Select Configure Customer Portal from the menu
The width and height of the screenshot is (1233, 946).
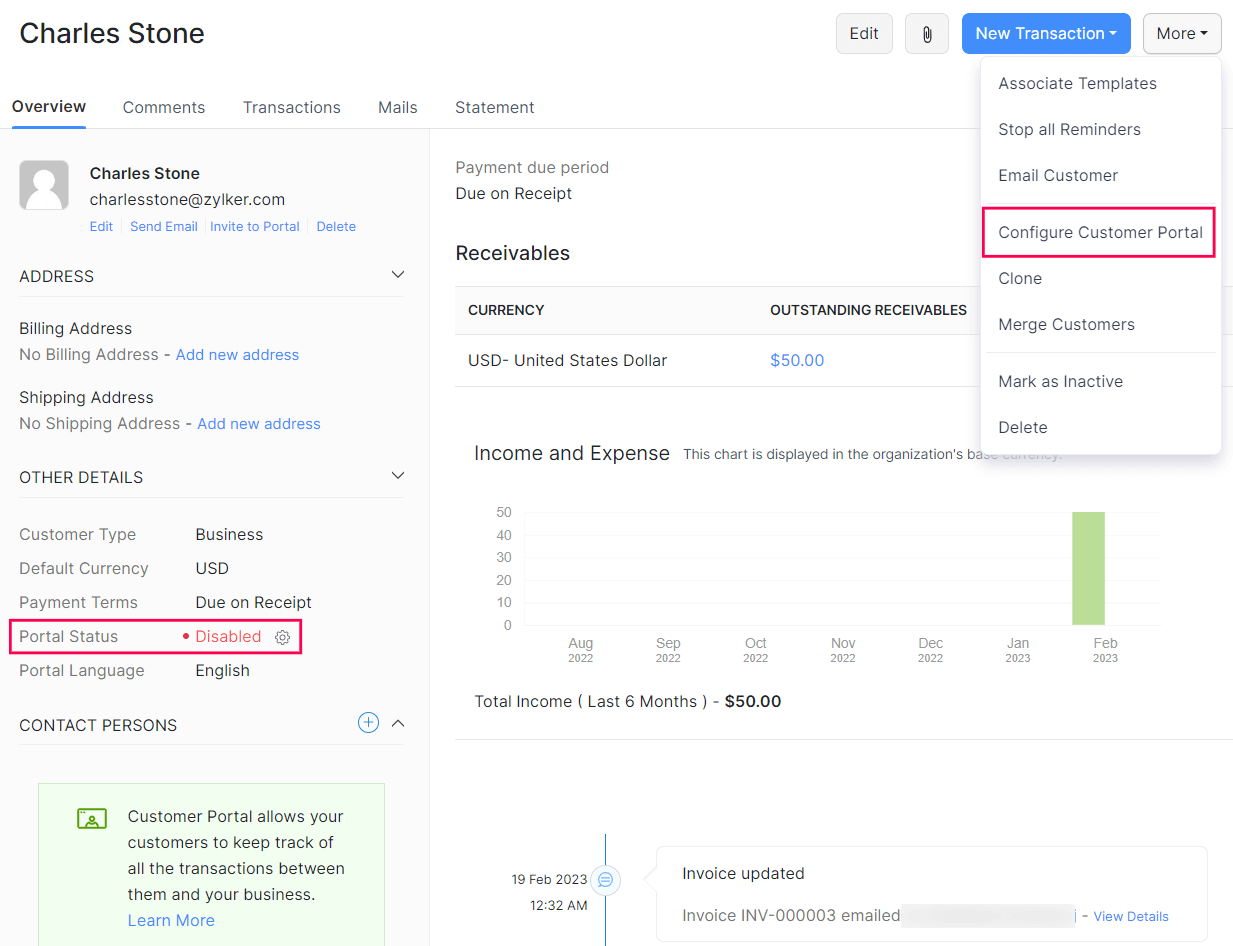click(x=1098, y=232)
